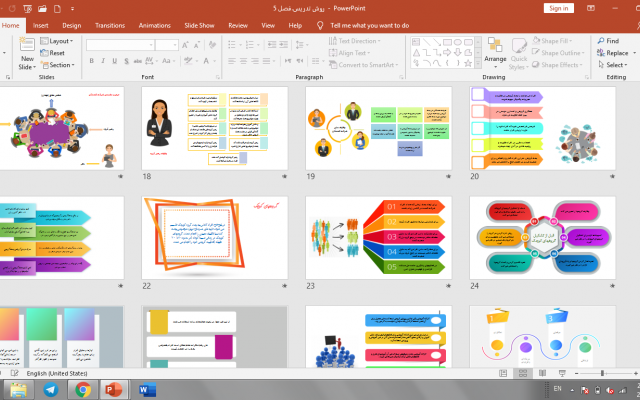Open Shape Outline options
Image resolution: width=640 pixels, height=400 pixels.
click(558, 53)
